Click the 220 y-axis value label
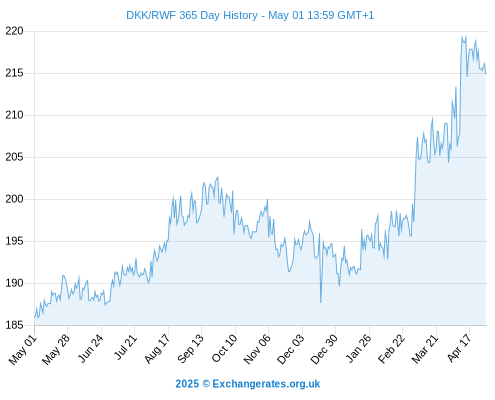The image size is (495, 400). (14, 31)
